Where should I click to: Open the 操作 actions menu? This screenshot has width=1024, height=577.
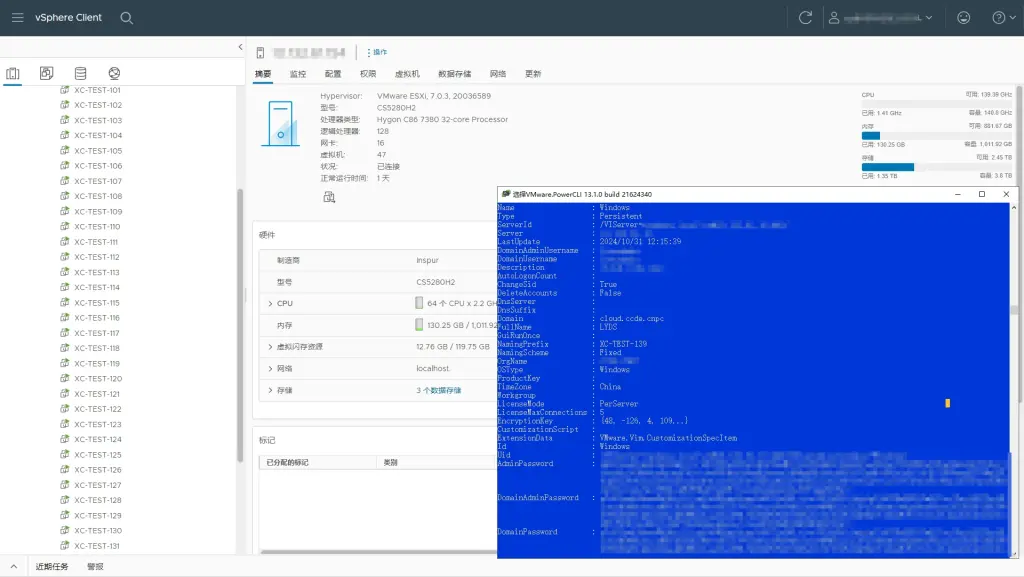click(x=377, y=52)
